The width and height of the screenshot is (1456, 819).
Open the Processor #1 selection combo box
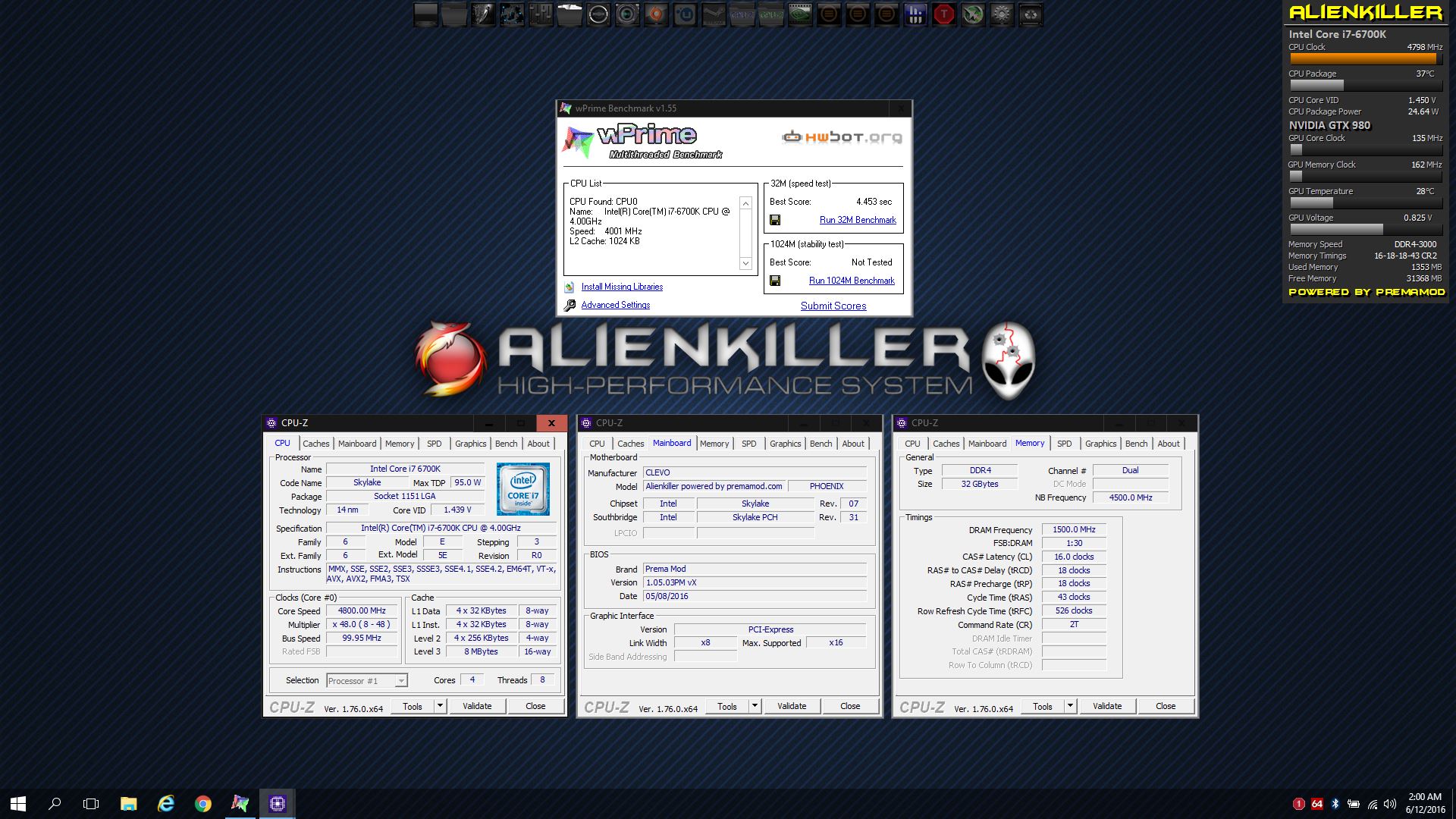(367, 681)
